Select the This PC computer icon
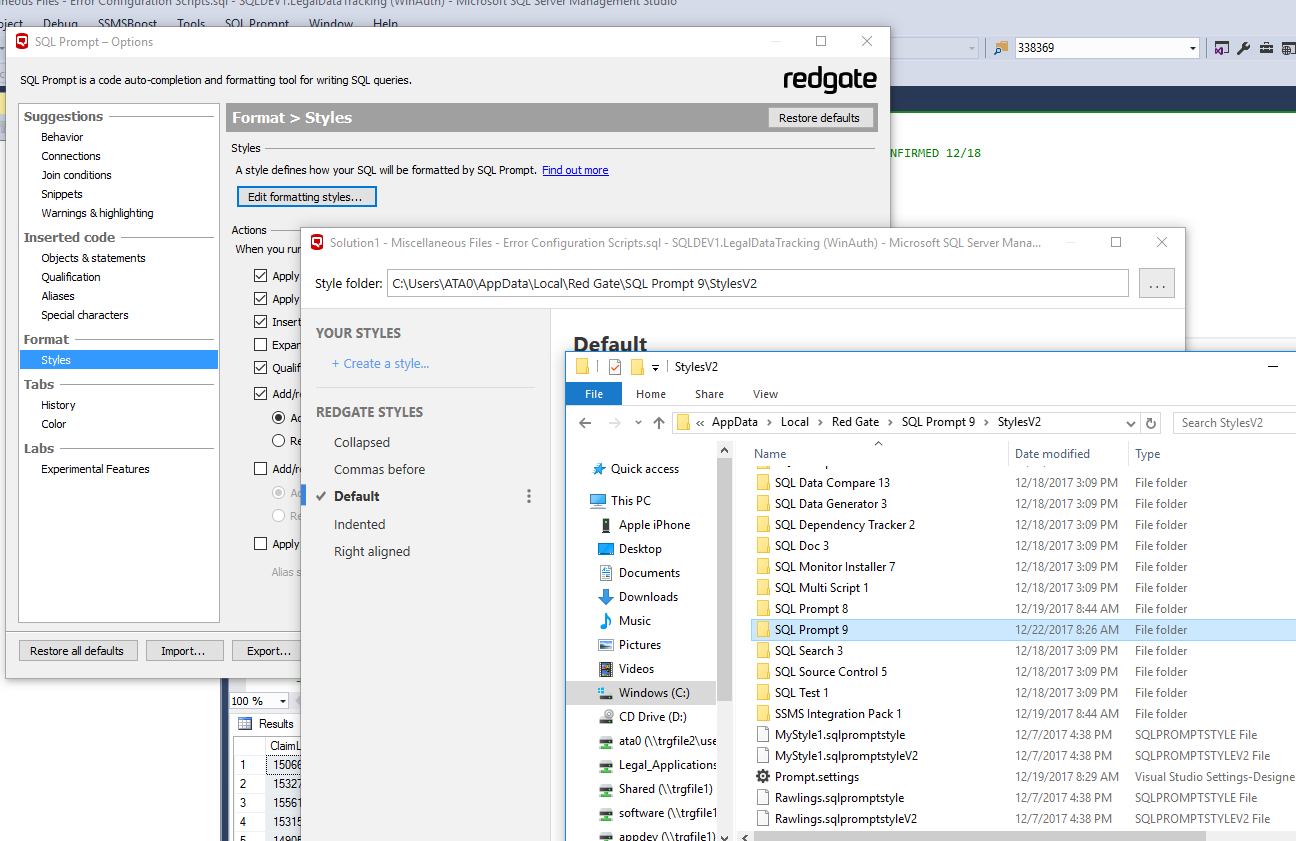 598,501
